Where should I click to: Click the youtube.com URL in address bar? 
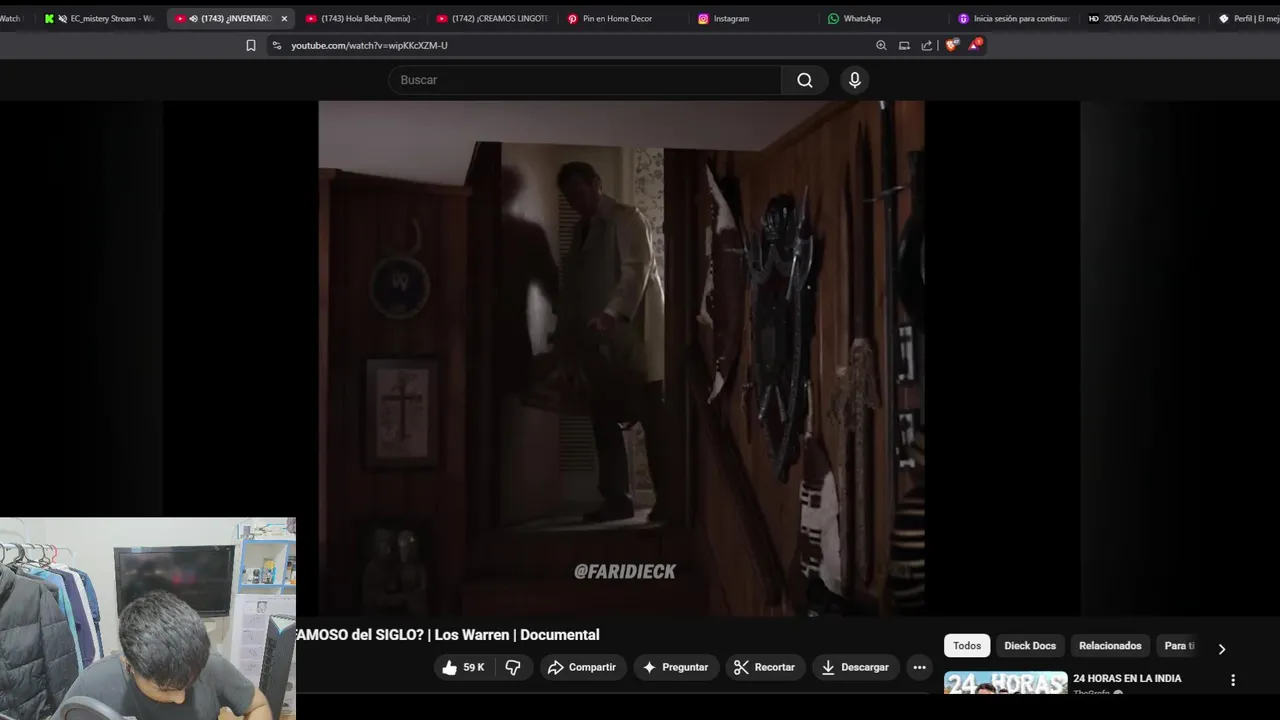coord(369,45)
